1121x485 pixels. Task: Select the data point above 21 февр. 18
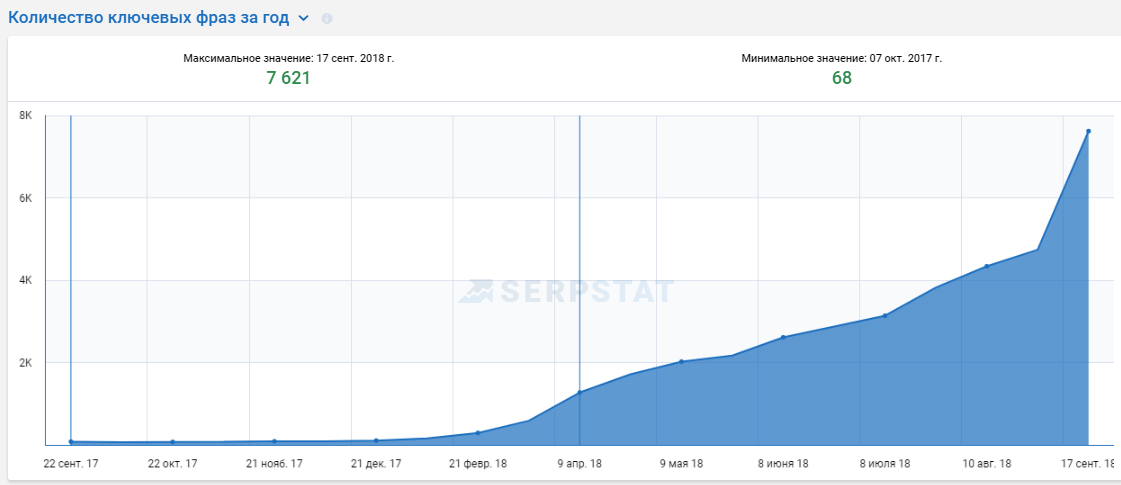pos(478,433)
